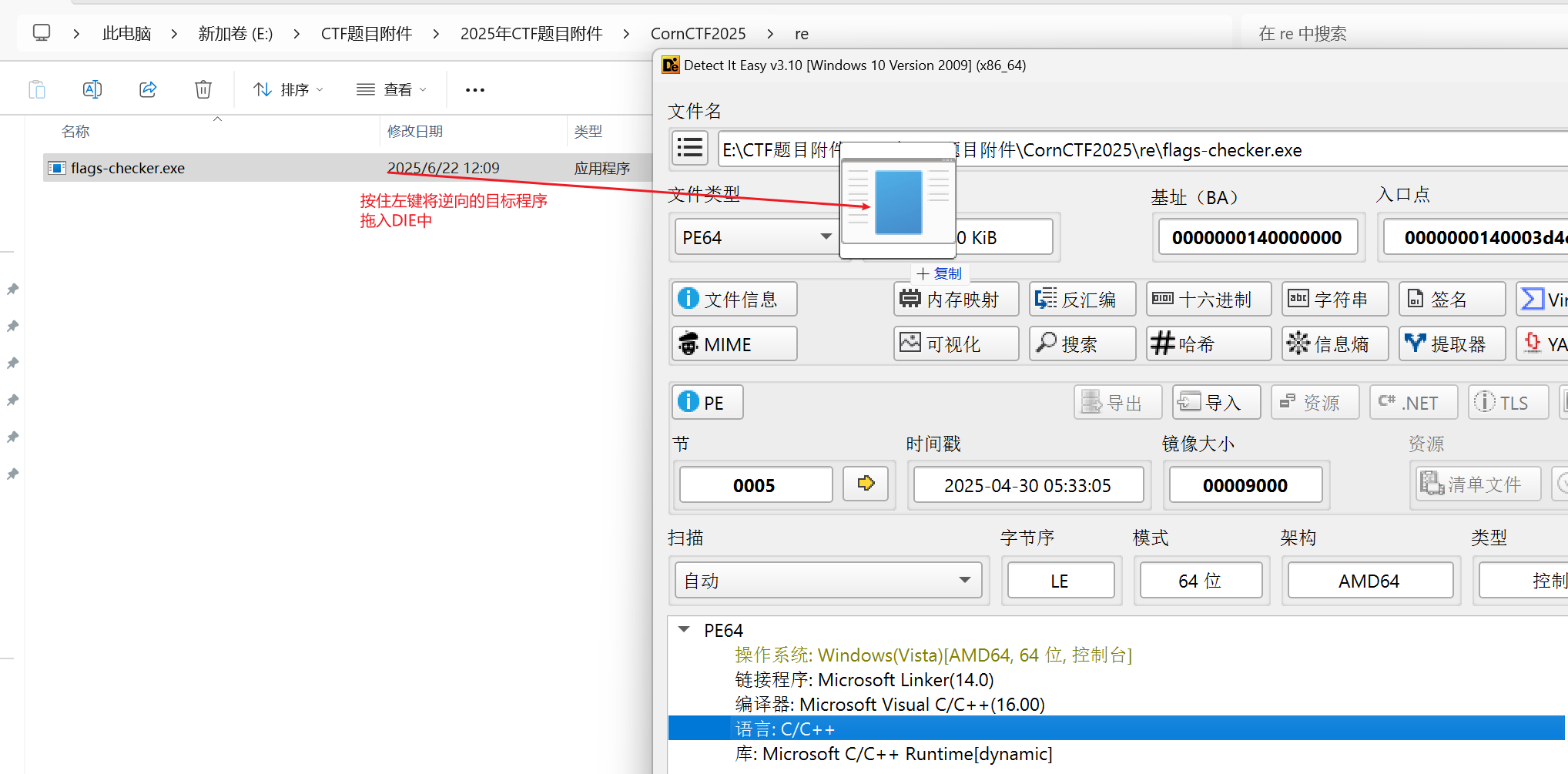Click the re folder breadcrumb
The height and width of the screenshot is (774, 1568).
coord(802,33)
